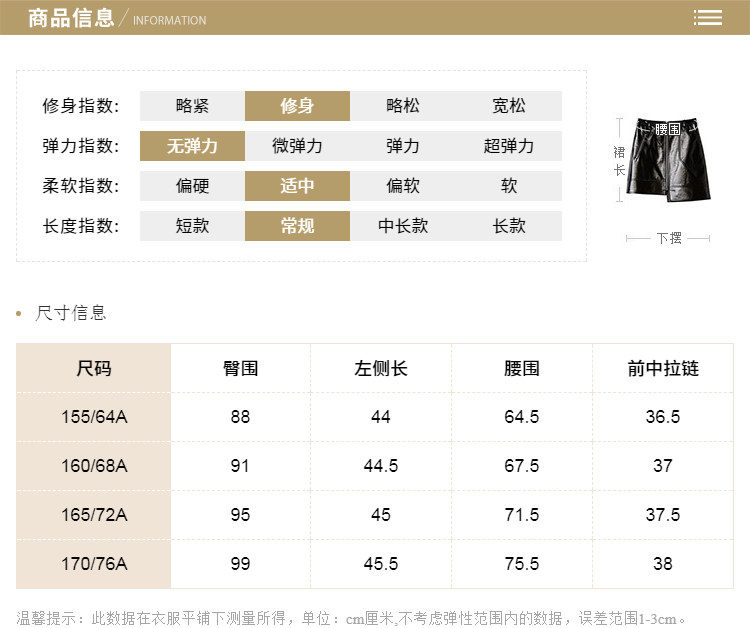Click the 商品信息 header title
750x628 pixels.
click(x=71, y=18)
